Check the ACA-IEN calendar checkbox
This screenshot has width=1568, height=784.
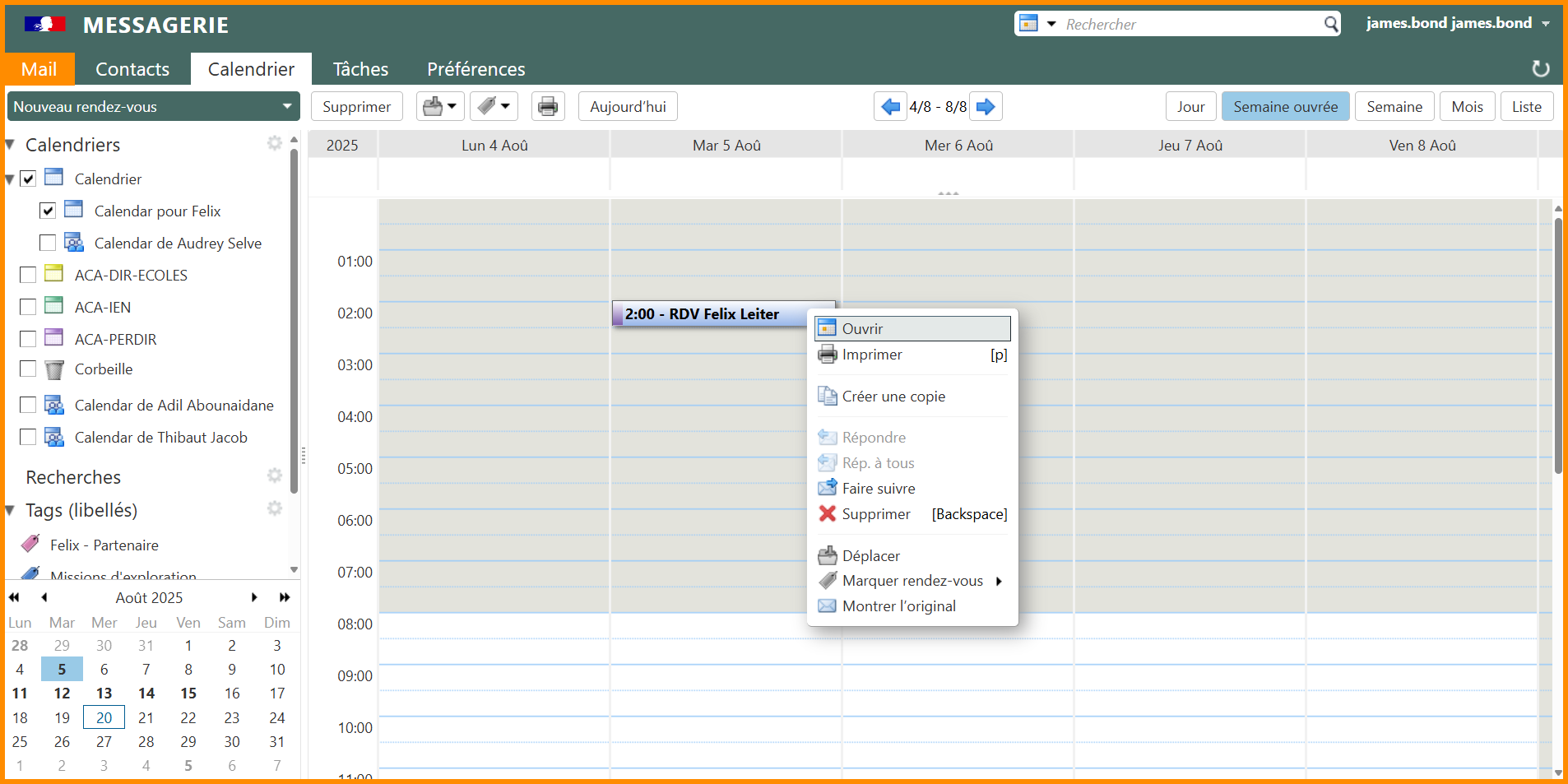pyautogui.click(x=28, y=307)
